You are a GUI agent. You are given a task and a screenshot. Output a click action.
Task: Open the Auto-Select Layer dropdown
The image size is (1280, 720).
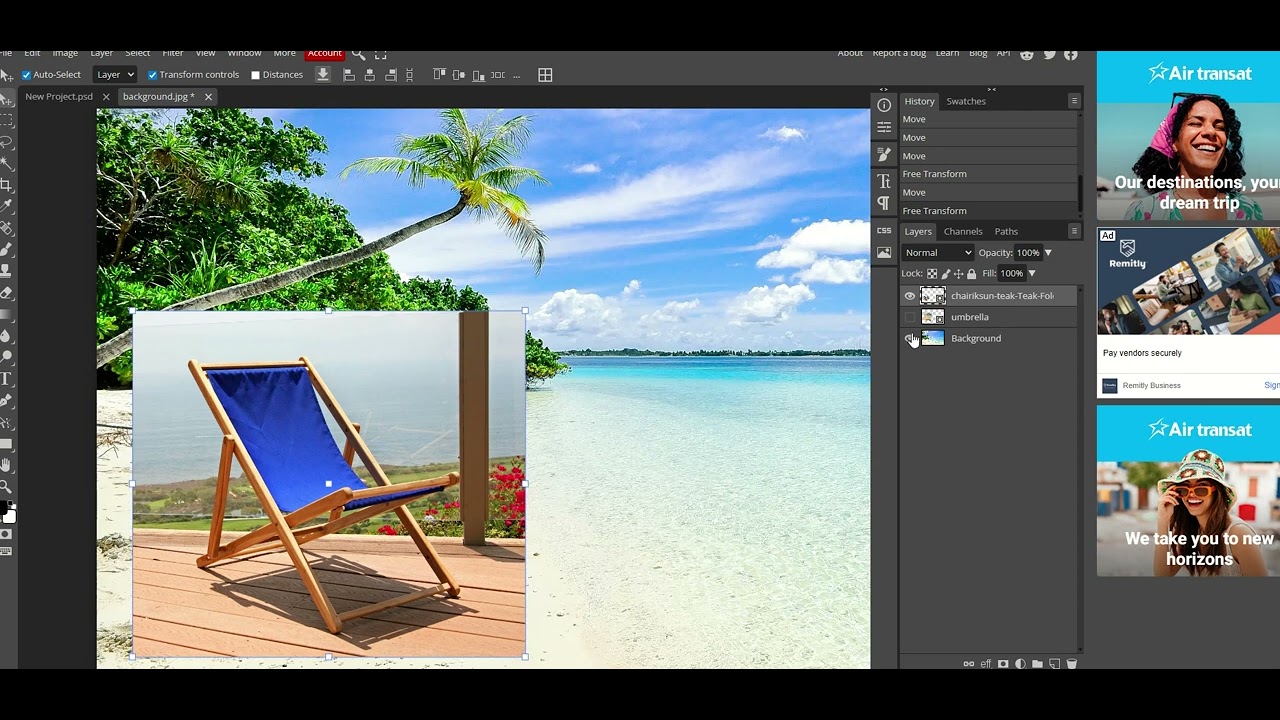pos(115,75)
